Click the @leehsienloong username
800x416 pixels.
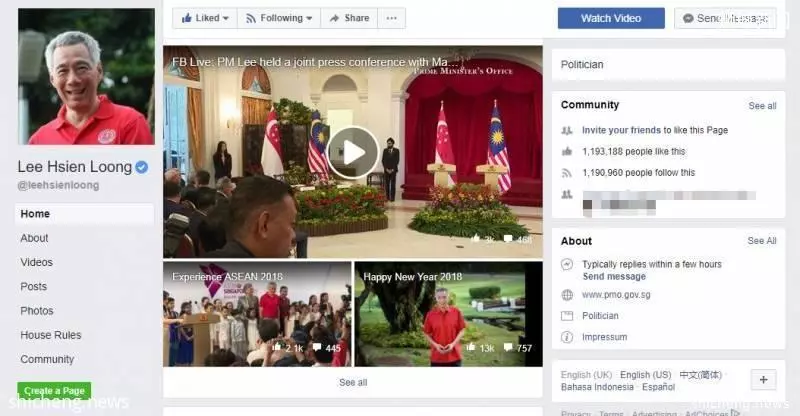58,185
